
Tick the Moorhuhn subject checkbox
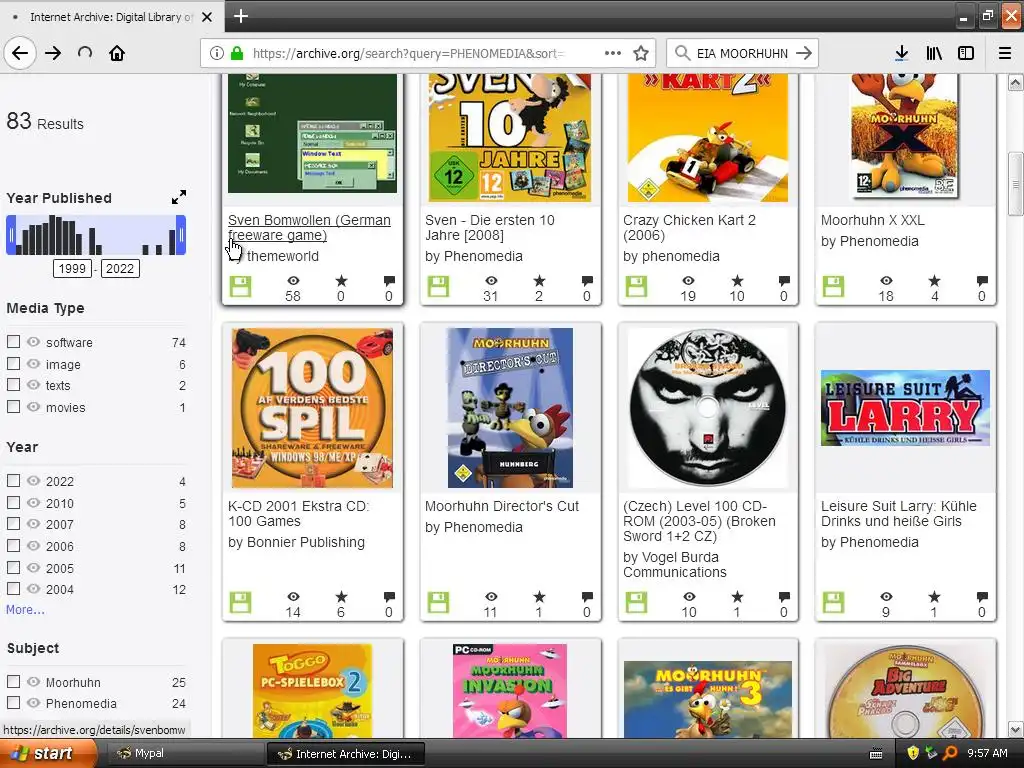click(x=13, y=681)
